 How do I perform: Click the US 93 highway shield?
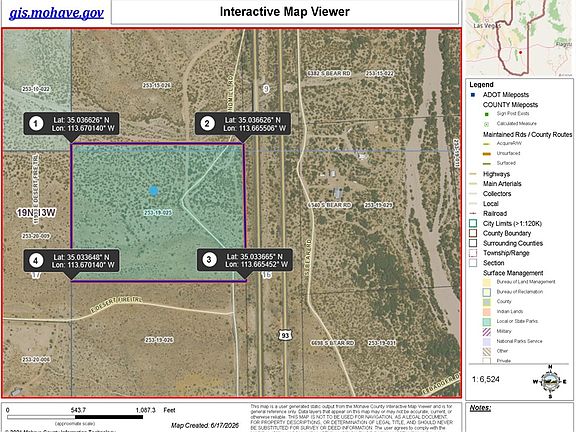(x=285, y=335)
